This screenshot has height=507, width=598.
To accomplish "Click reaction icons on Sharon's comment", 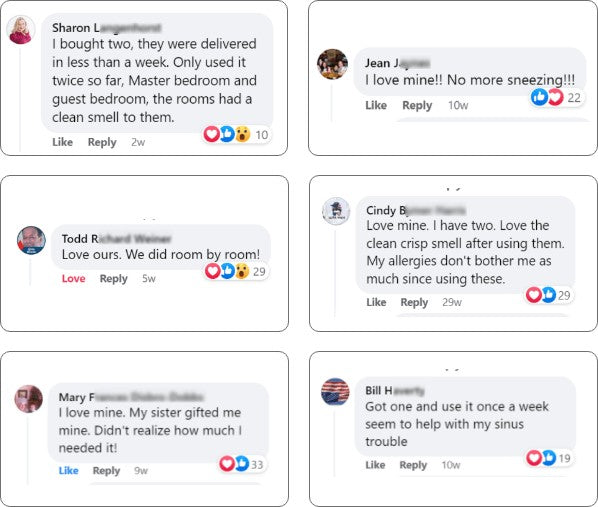I will pyautogui.click(x=236, y=134).
